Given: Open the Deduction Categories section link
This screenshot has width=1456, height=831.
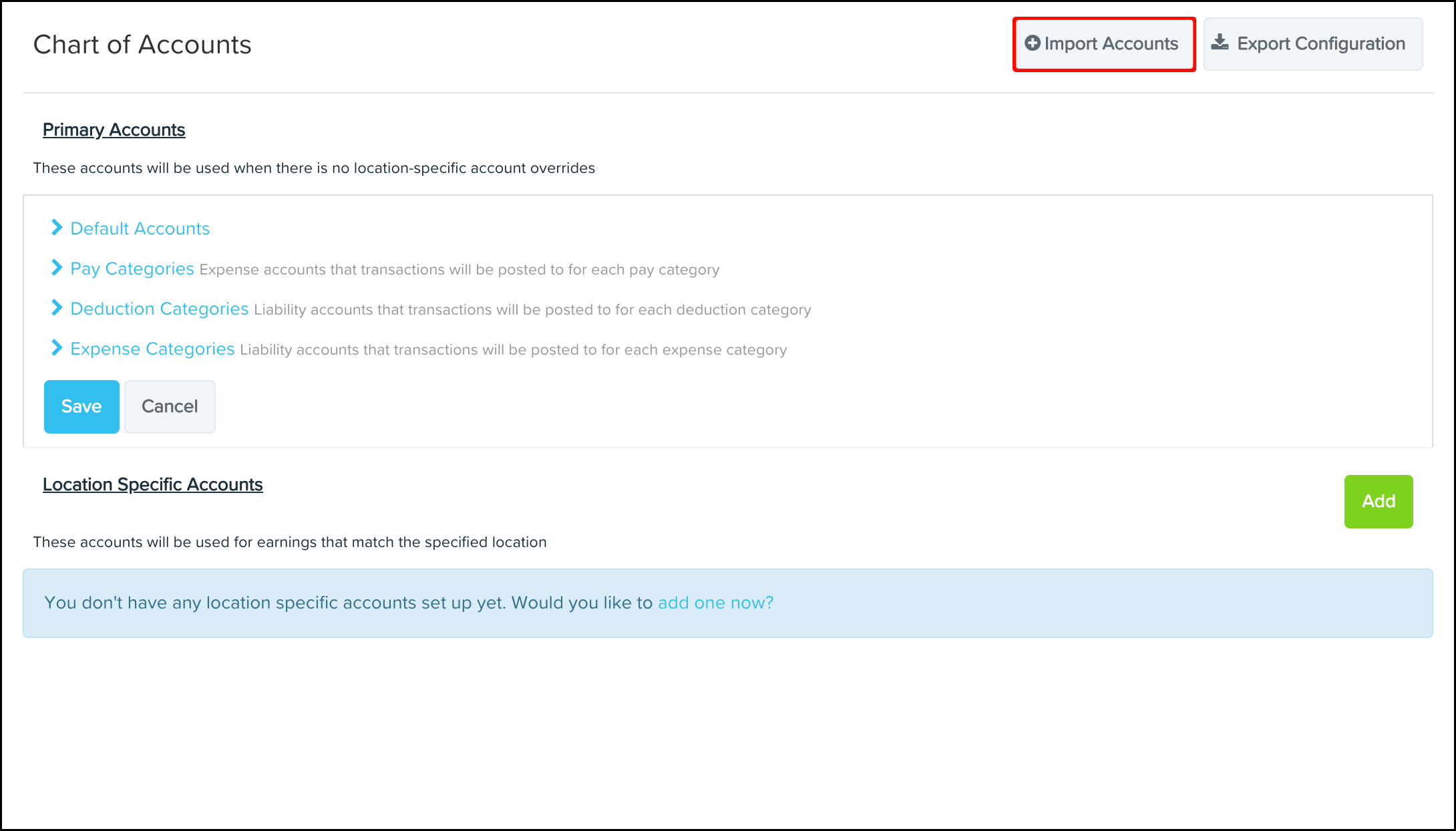Looking at the screenshot, I should pos(160,309).
